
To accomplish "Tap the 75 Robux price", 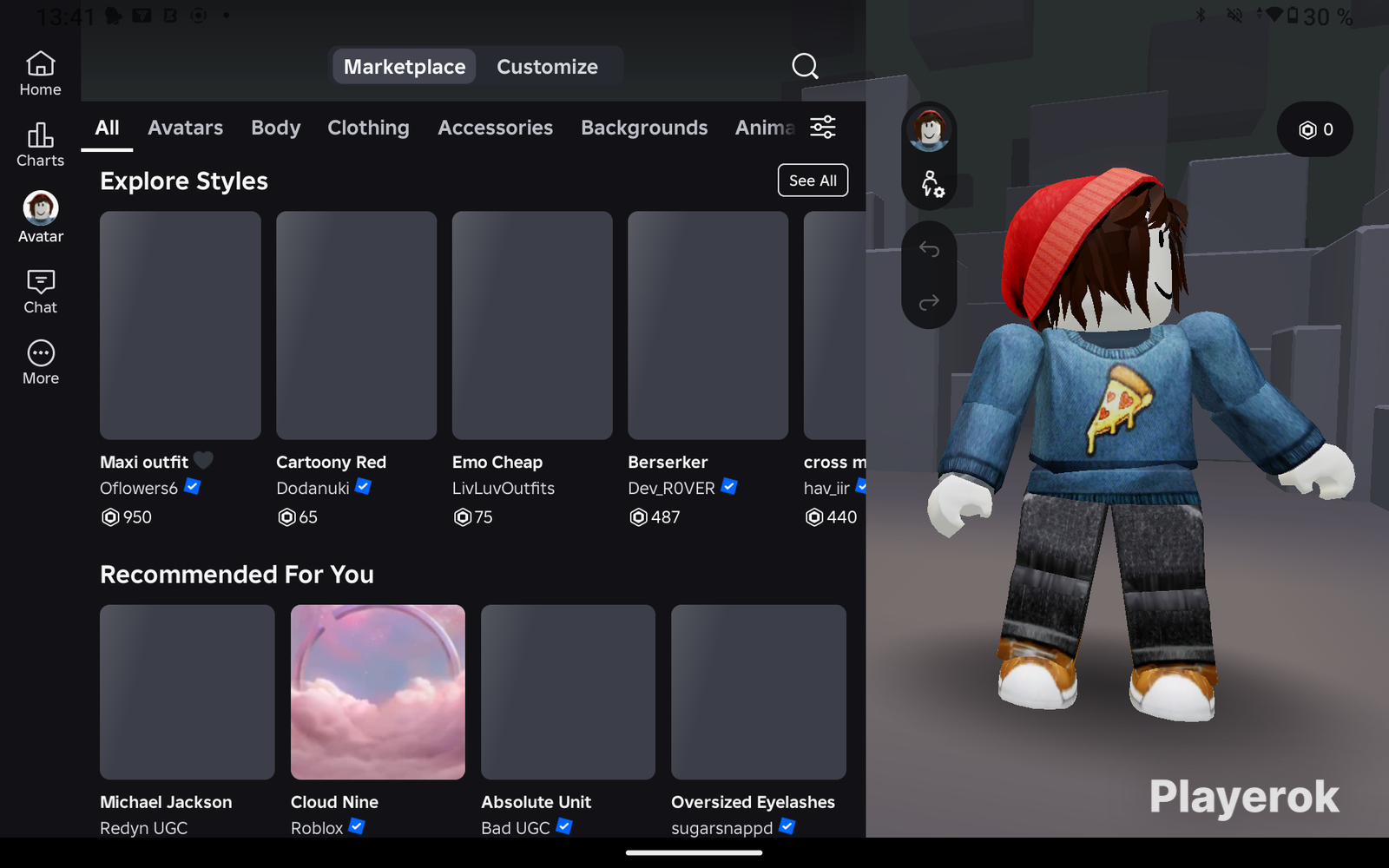I will [x=473, y=517].
